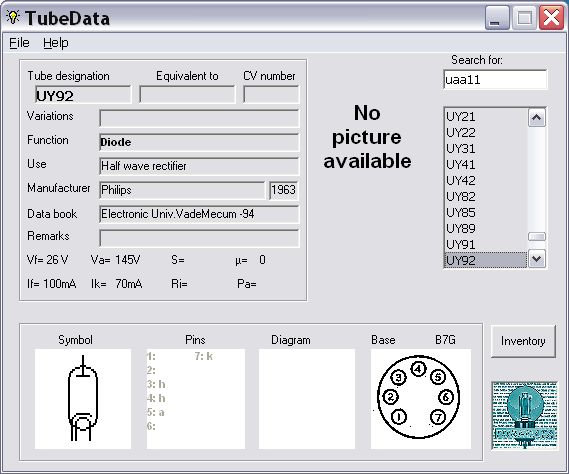Click the list scroll up arrow

(x=537, y=118)
